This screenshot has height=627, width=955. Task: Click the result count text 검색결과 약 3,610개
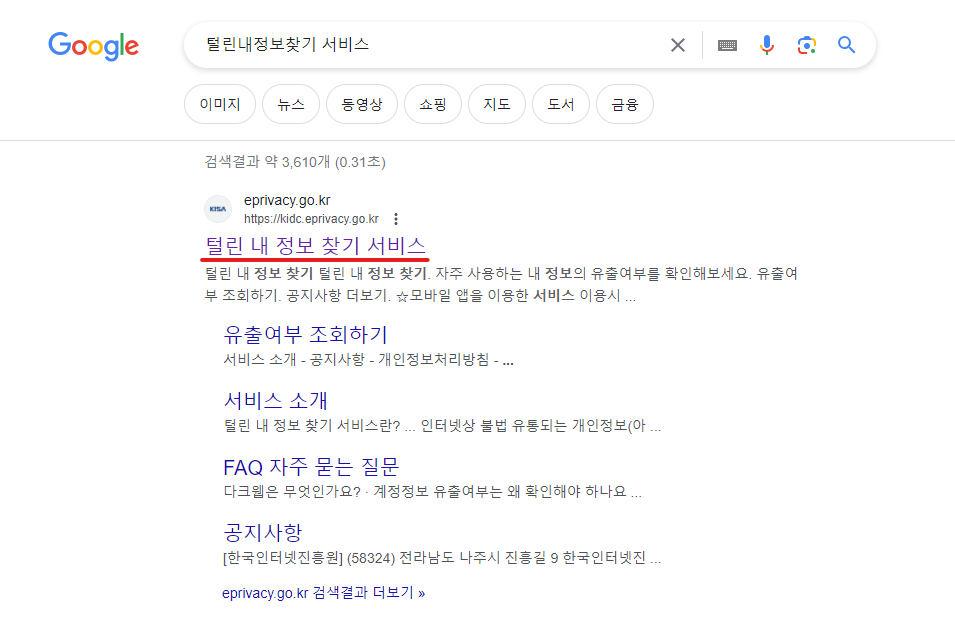pos(295,162)
